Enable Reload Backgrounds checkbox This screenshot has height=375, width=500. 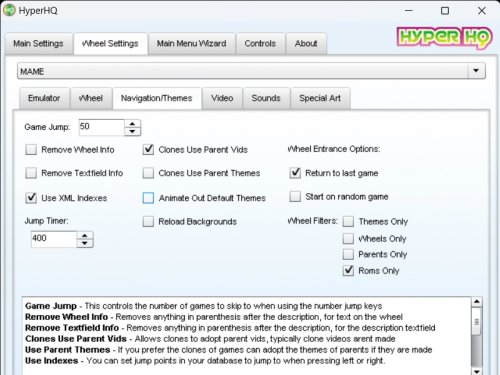click(148, 222)
